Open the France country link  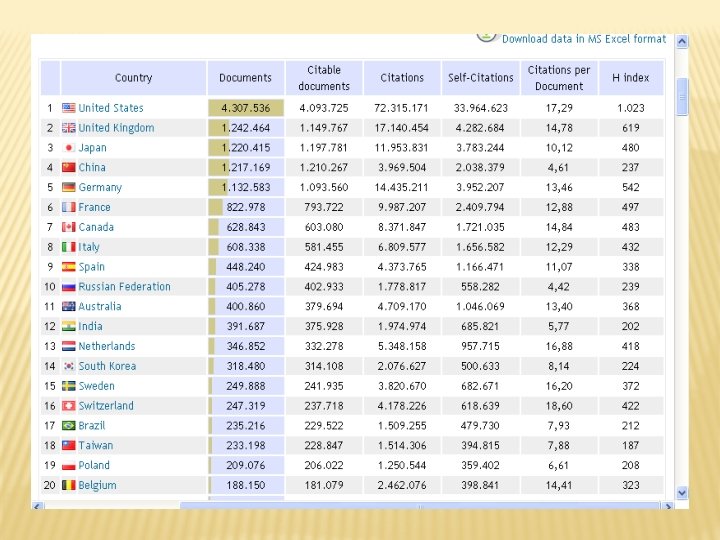(94, 207)
